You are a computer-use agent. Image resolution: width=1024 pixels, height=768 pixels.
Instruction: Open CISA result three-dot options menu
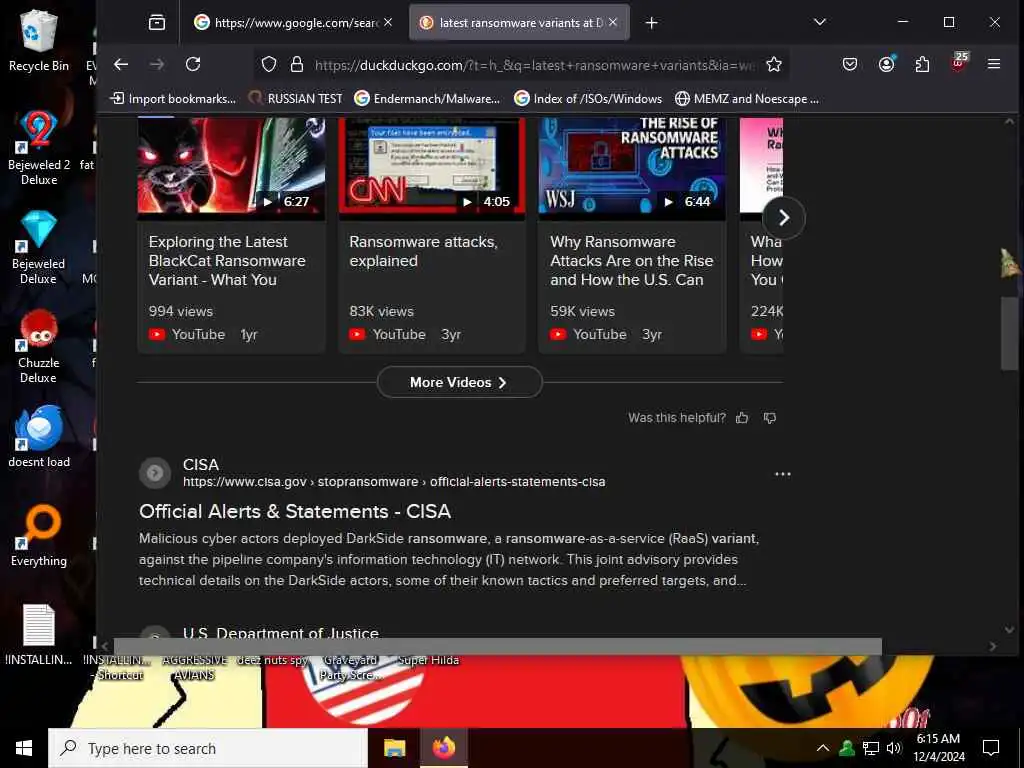[x=782, y=473]
